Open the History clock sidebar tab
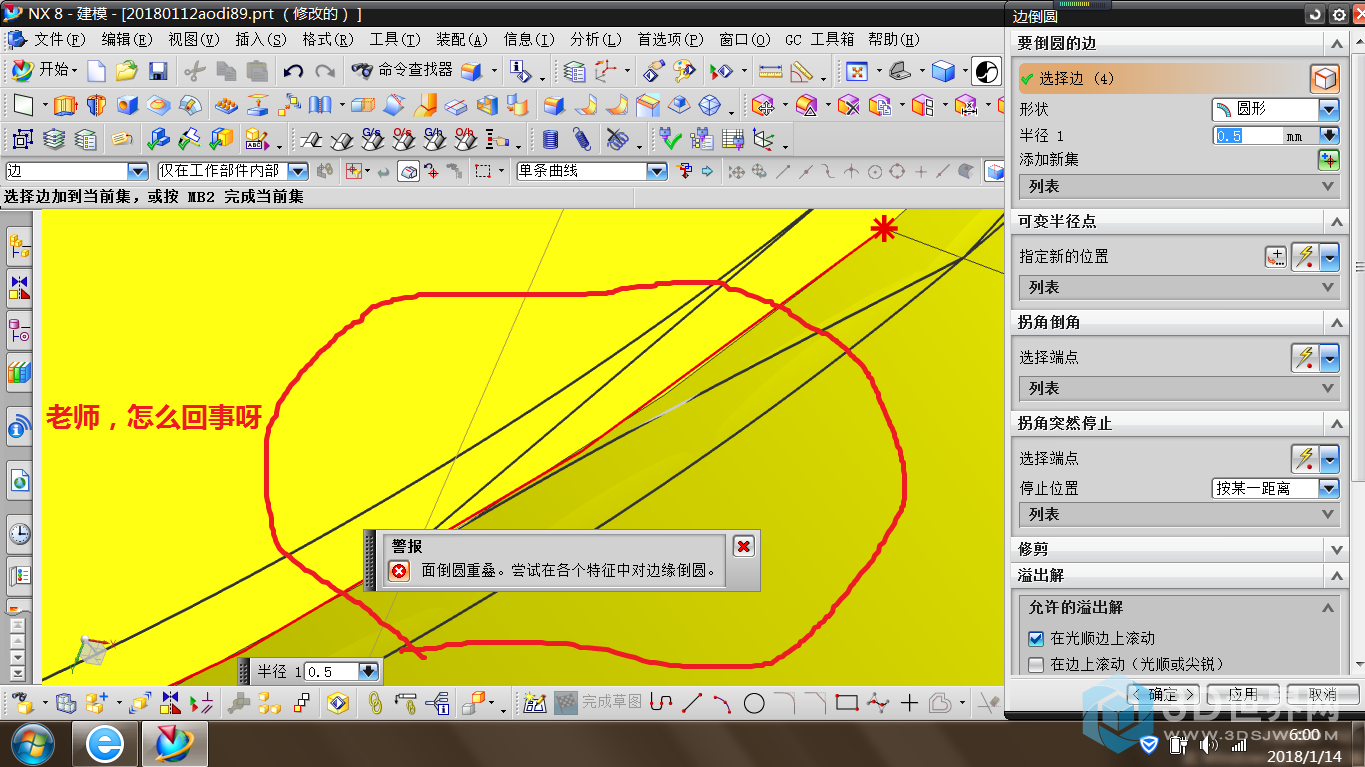1365x767 pixels. click(19, 533)
